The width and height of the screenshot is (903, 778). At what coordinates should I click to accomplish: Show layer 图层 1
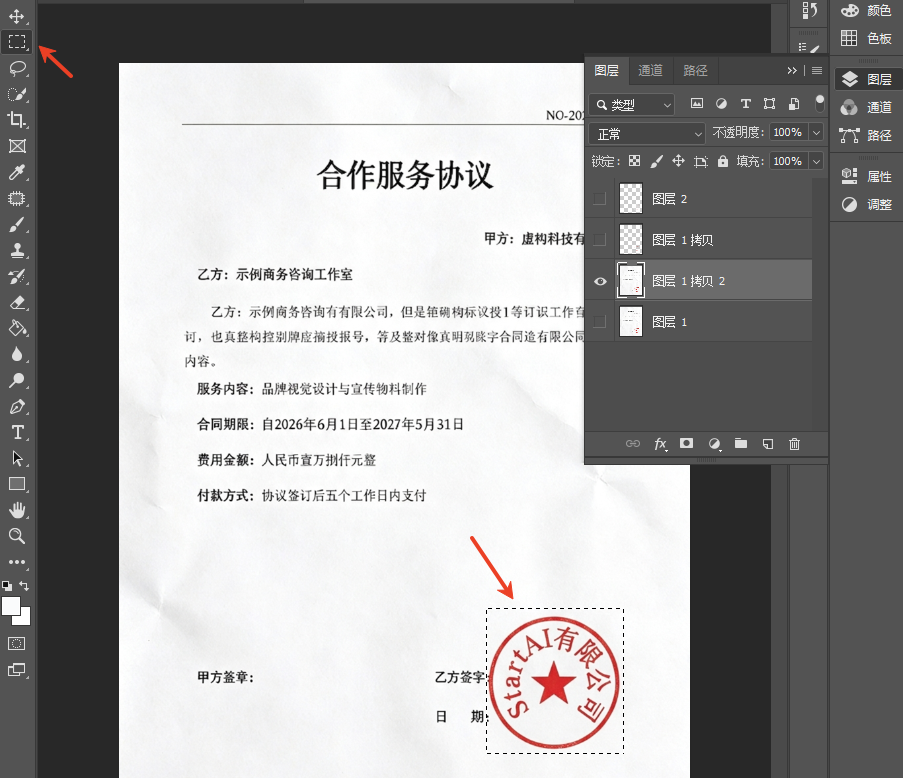pyautogui.click(x=600, y=321)
